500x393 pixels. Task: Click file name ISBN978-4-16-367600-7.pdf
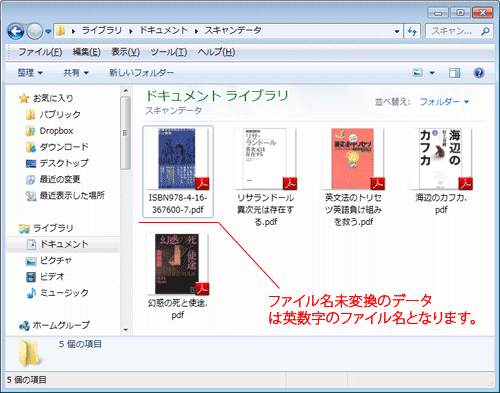(x=178, y=204)
